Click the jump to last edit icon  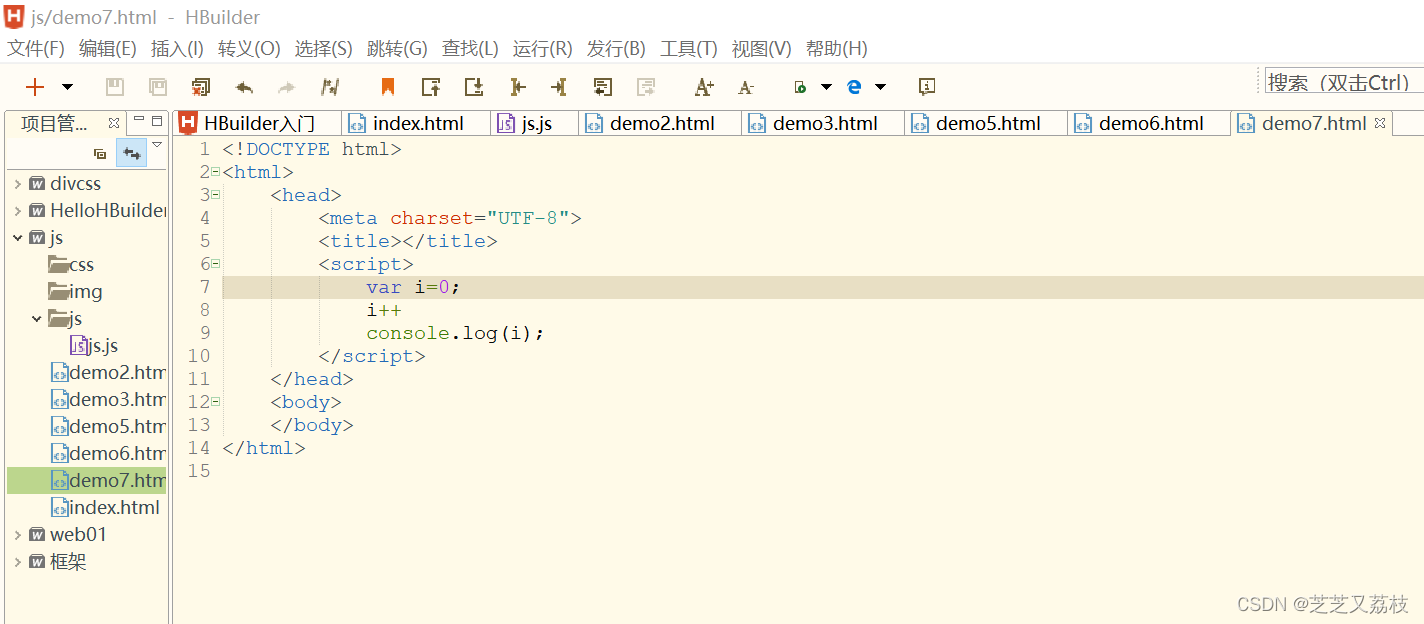[x=517, y=87]
